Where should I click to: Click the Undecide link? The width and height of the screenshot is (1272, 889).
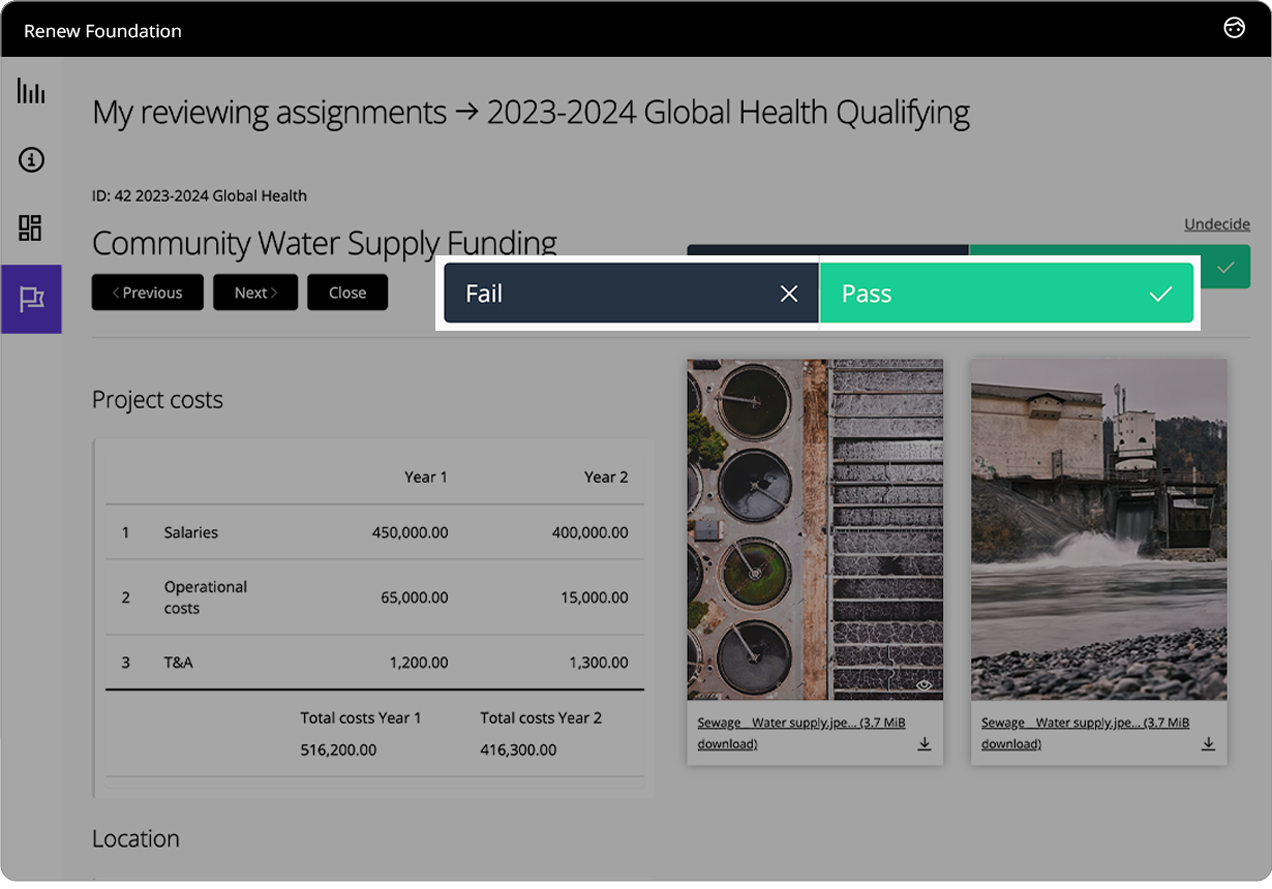(1216, 224)
